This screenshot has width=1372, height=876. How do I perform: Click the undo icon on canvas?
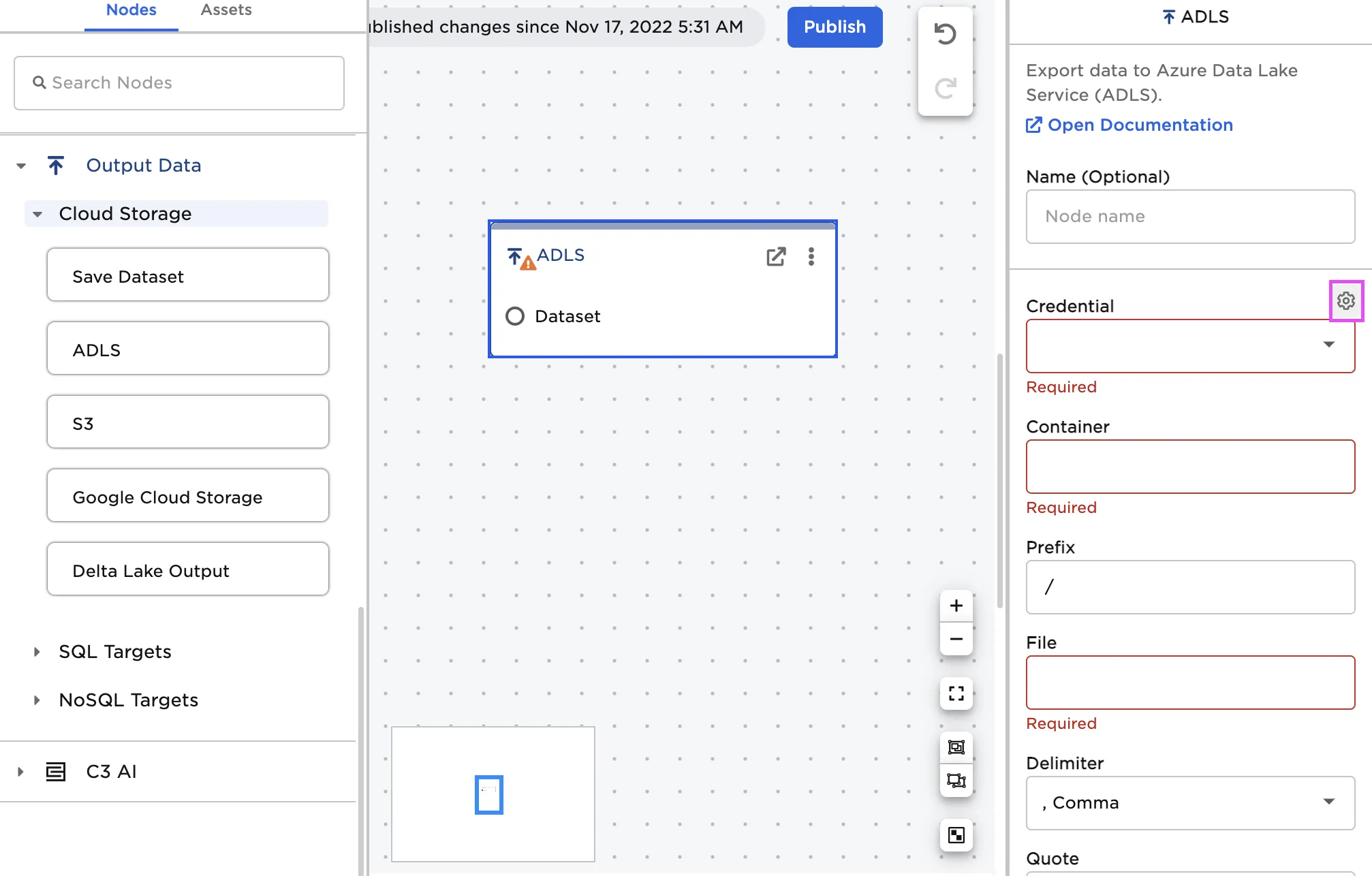(946, 34)
